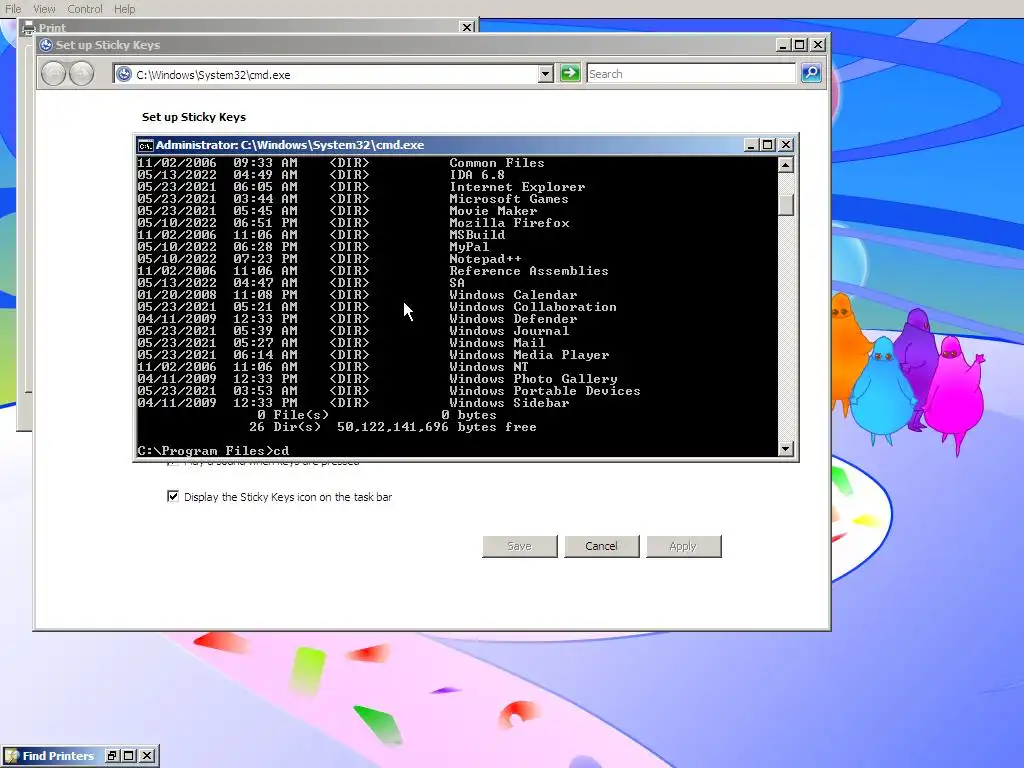The width and height of the screenshot is (1024, 768).
Task: Click the Save button
Action: [520, 547]
